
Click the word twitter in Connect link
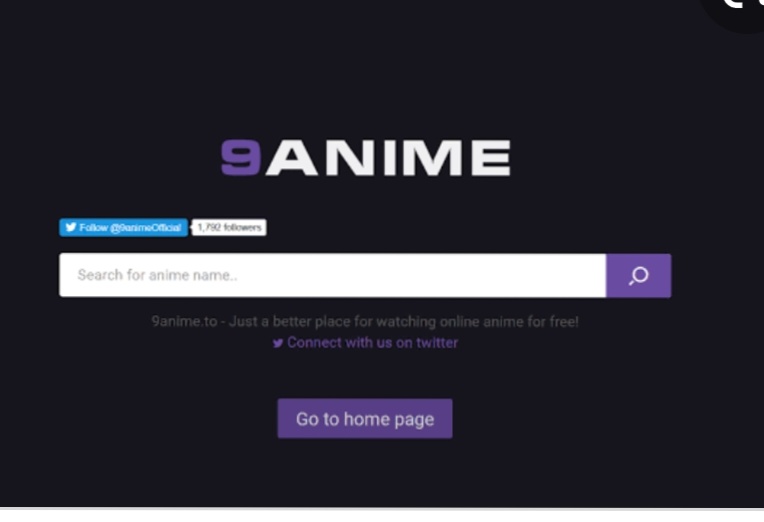tap(437, 343)
